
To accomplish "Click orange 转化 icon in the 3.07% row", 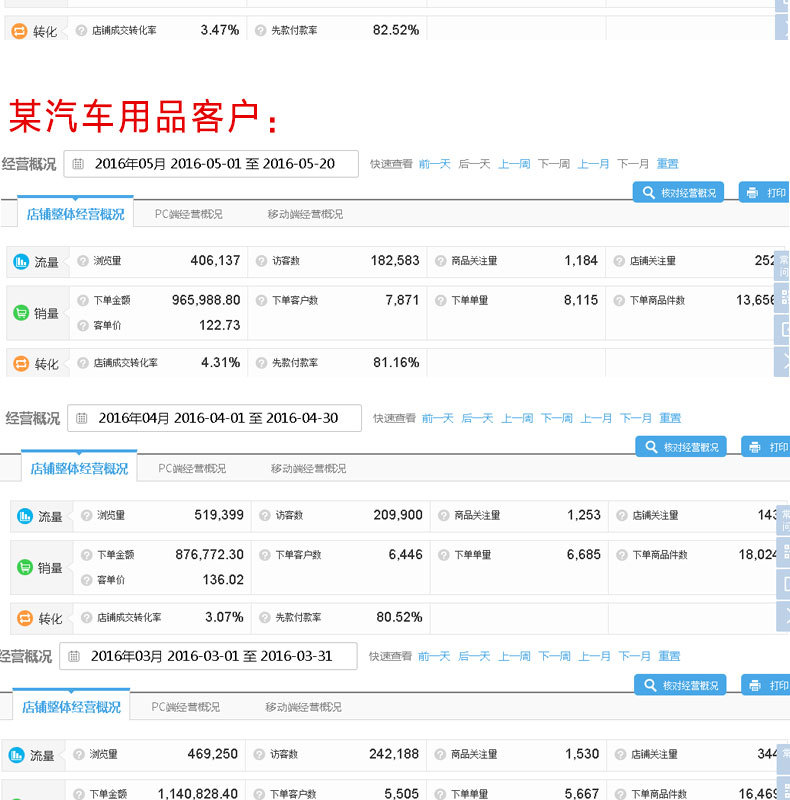I will pyautogui.click(x=24, y=618).
